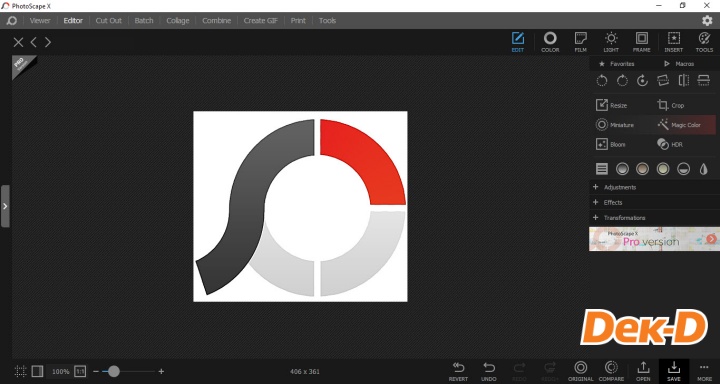The width and height of the screenshot is (720, 384).
Task: Apply the HDR effect
Action: pos(669,145)
